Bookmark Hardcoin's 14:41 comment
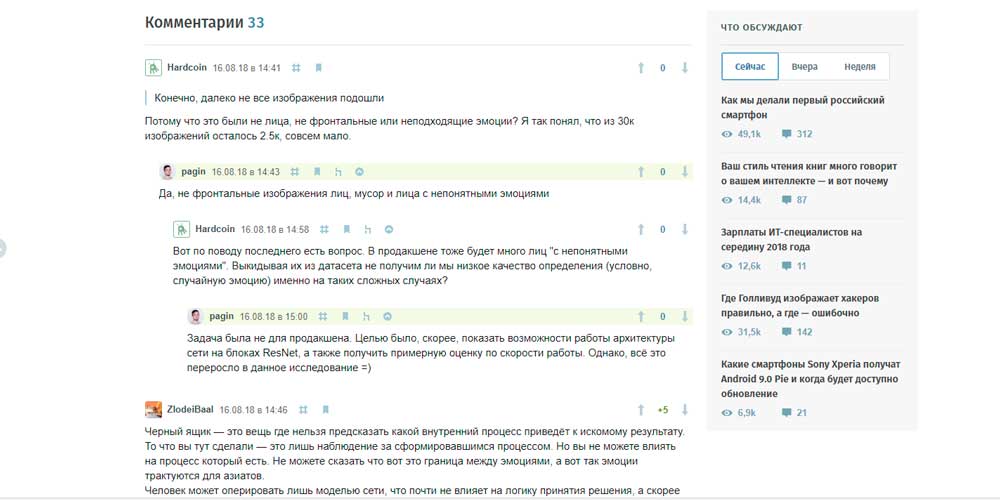This screenshot has height=500, width=1000. [318, 68]
